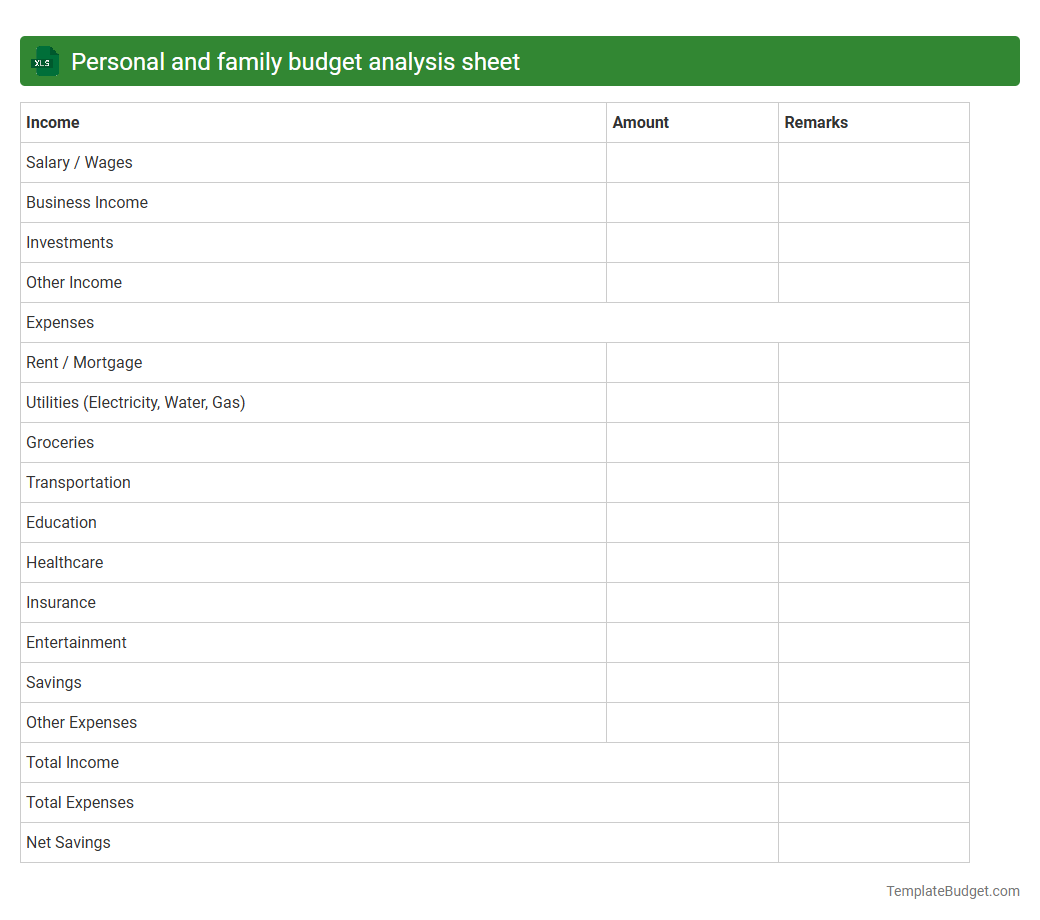1040x920 pixels.
Task: Click the Groceries row label
Action: tap(60, 442)
